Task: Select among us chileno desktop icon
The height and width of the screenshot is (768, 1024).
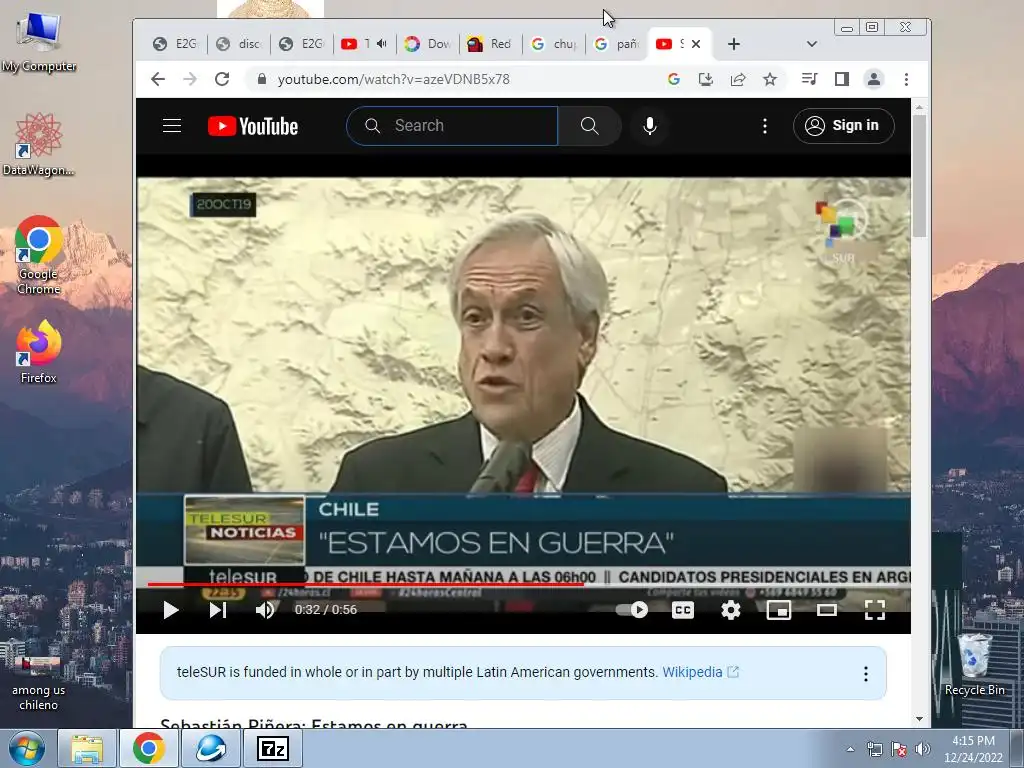Action: pos(39,683)
